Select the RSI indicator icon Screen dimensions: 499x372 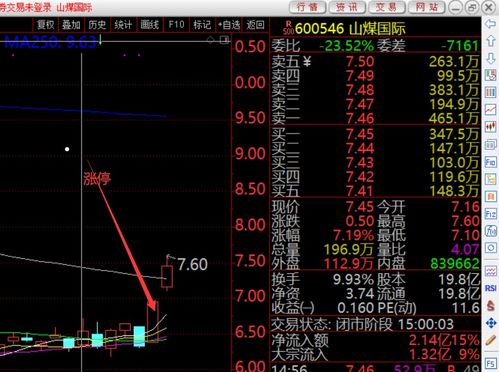click(490, 288)
